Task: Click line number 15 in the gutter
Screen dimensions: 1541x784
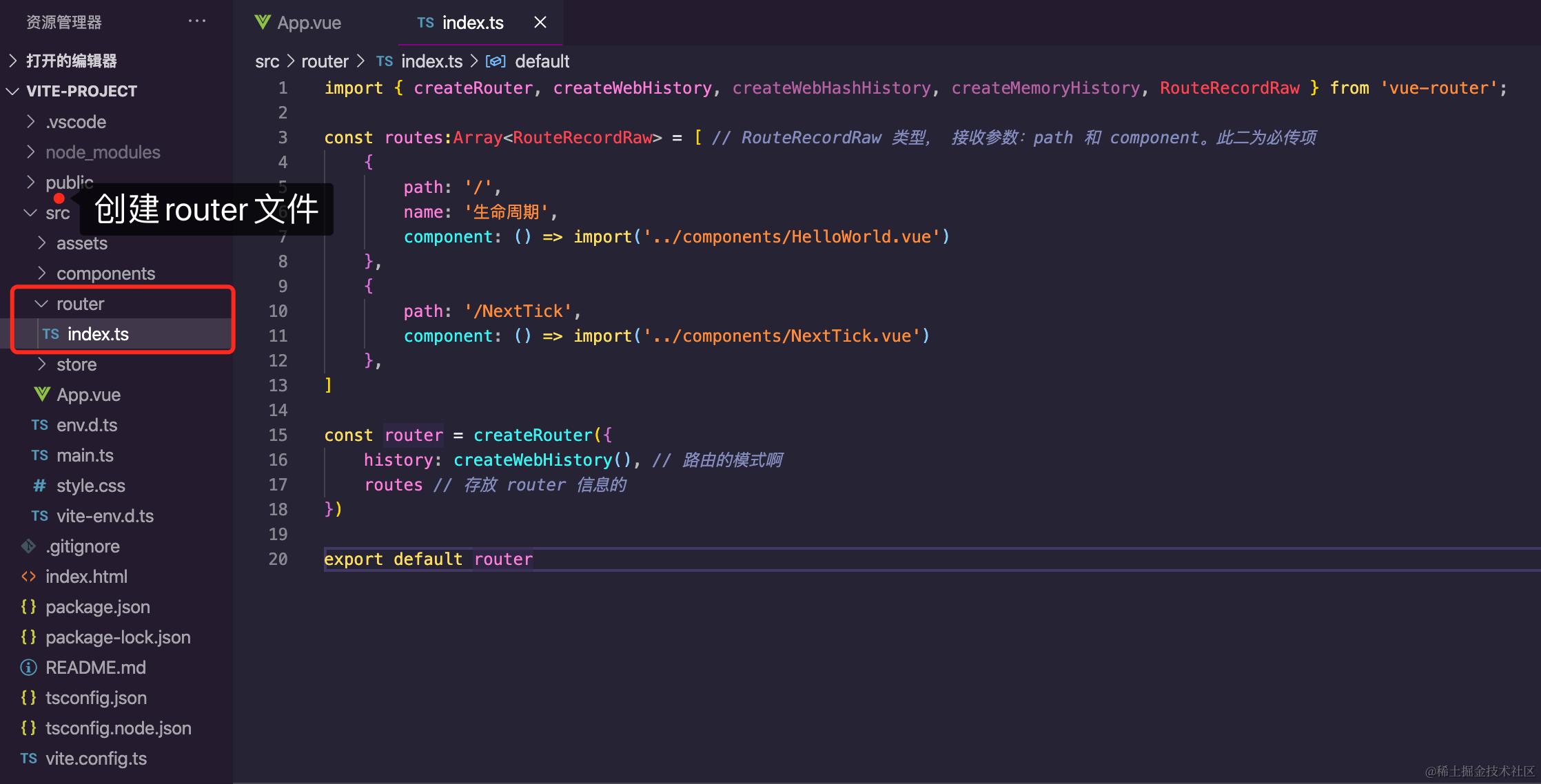Action: pyautogui.click(x=278, y=435)
